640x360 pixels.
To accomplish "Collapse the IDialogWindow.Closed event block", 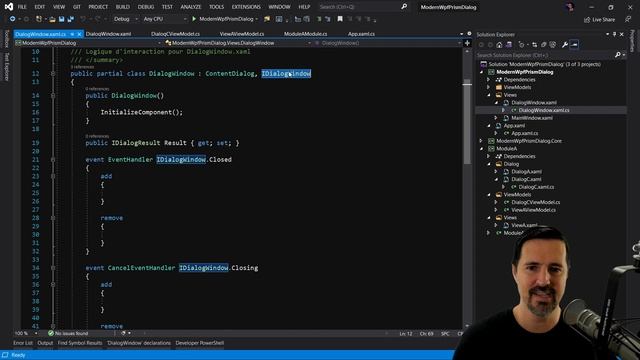I will point(53,160).
